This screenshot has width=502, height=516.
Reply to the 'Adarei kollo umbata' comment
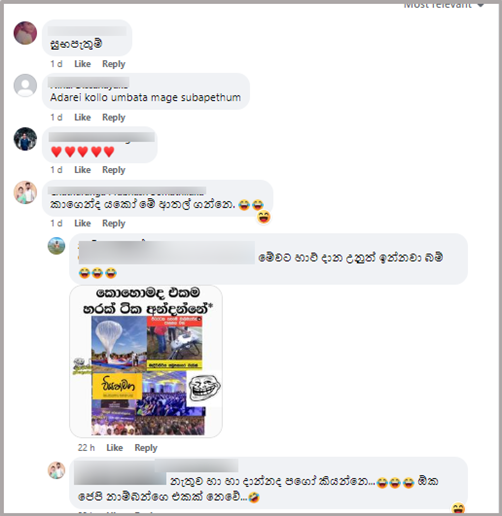coord(114,117)
